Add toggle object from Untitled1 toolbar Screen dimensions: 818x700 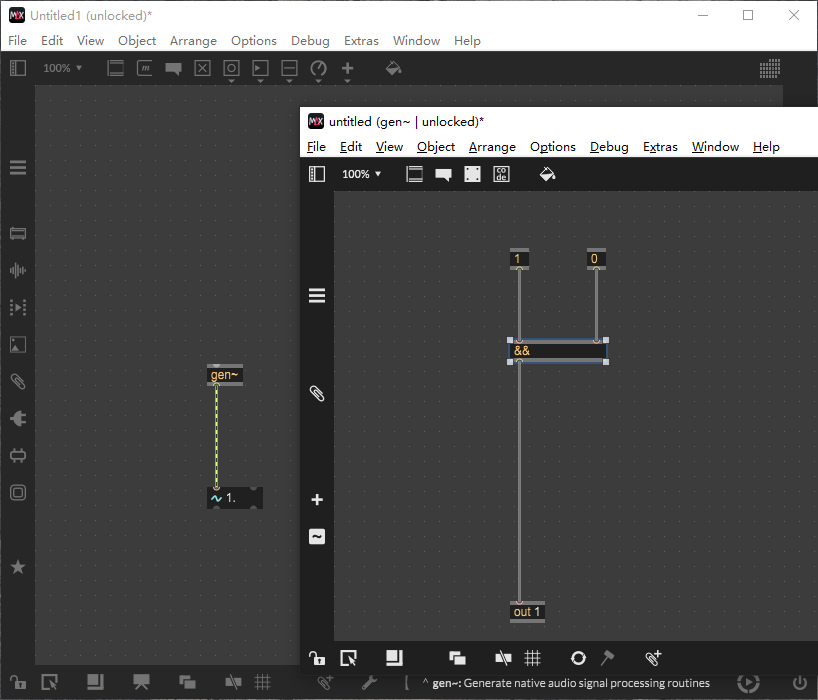pyautogui.click(x=202, y=68)
